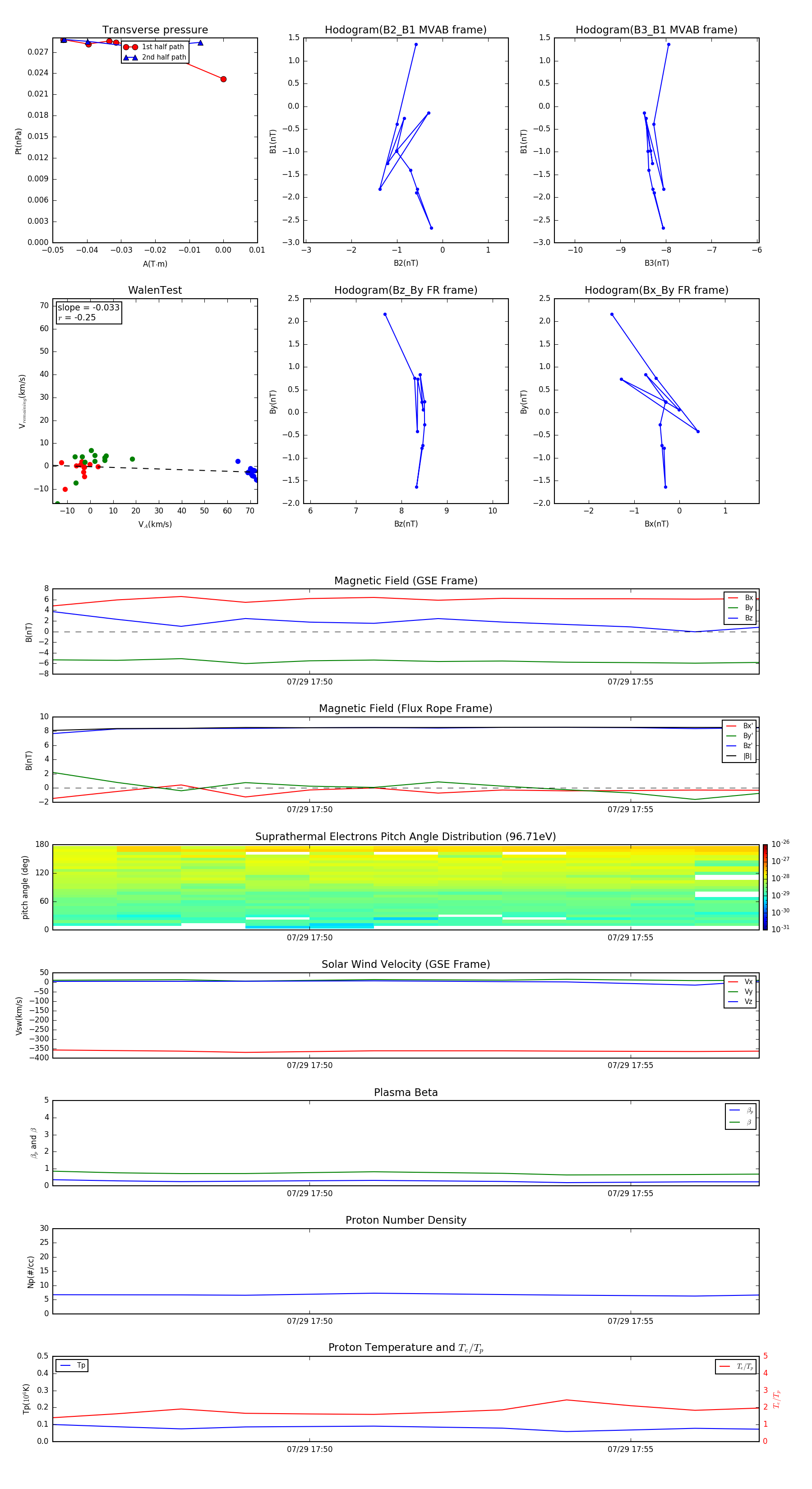Click the "Solar Wind Velocity (GSE Frame)" title
This screenshot has height=1489, width=812.
click(406, 964)
